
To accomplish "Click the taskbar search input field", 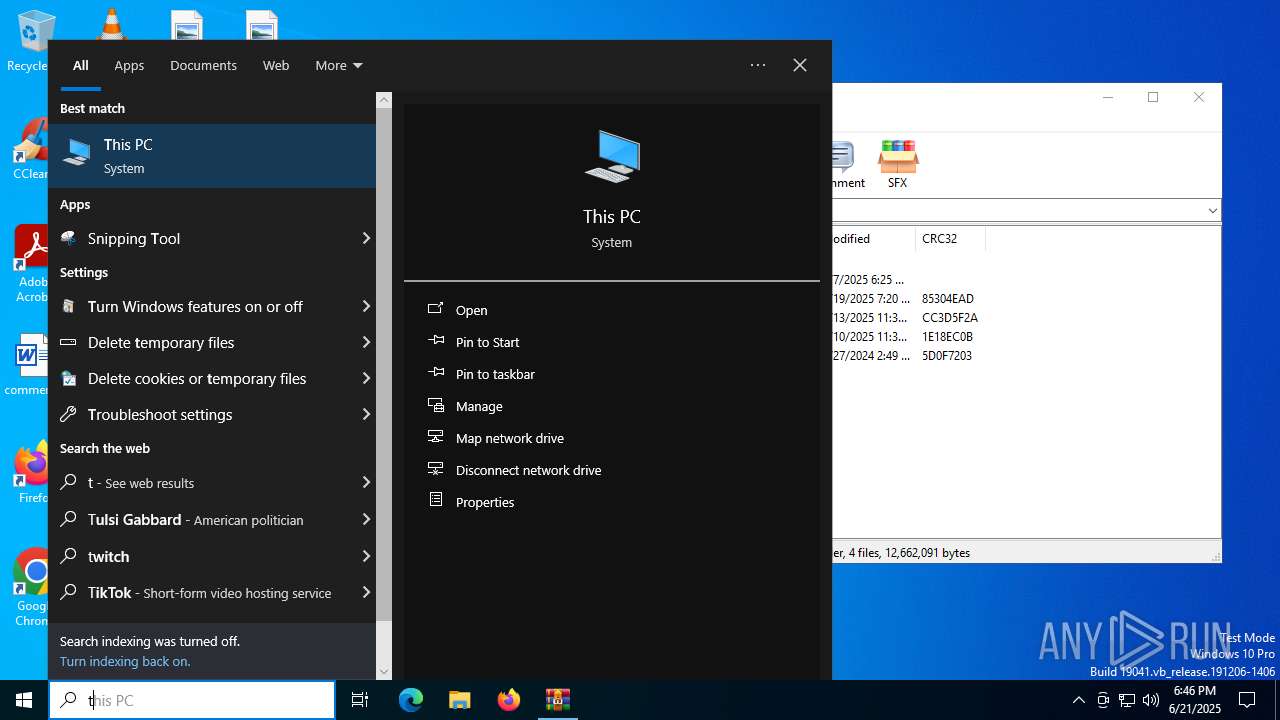I will pyautogui.click(x=192, y=700).
